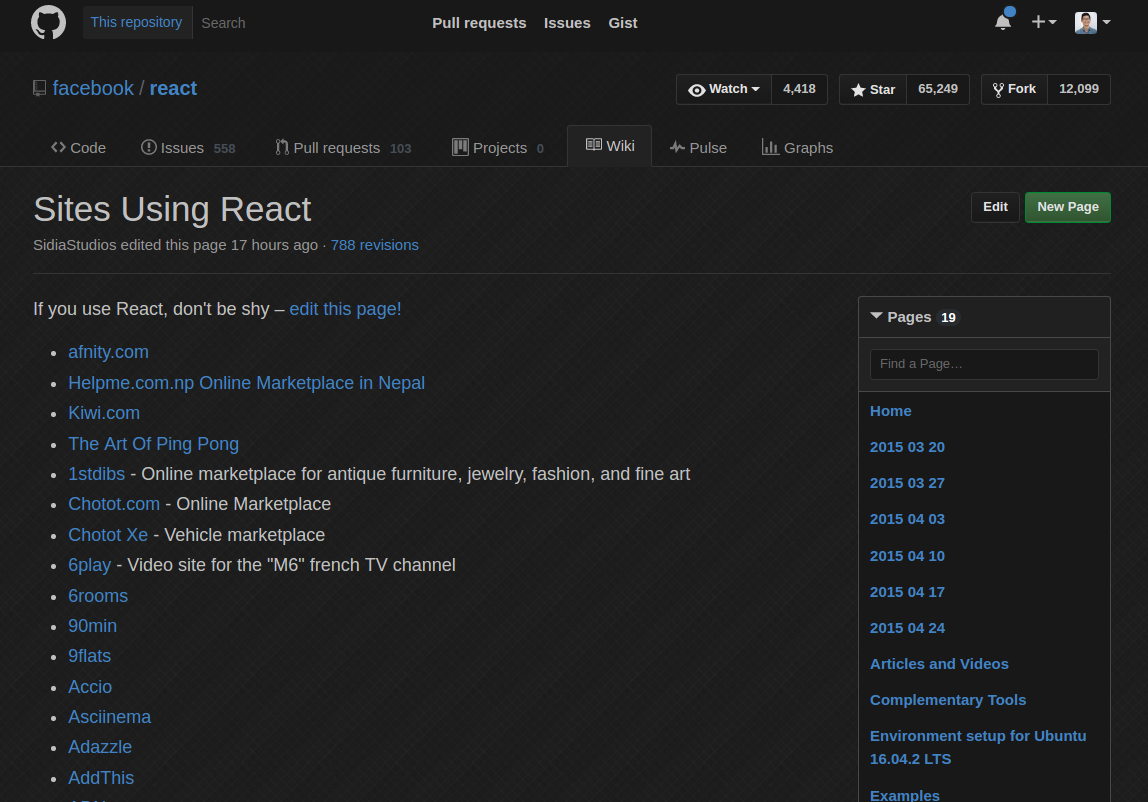Image resolution: width=1148 pixels, height=802 pixels.
Task: Switch to the Code tab
Action: point(78,148)
